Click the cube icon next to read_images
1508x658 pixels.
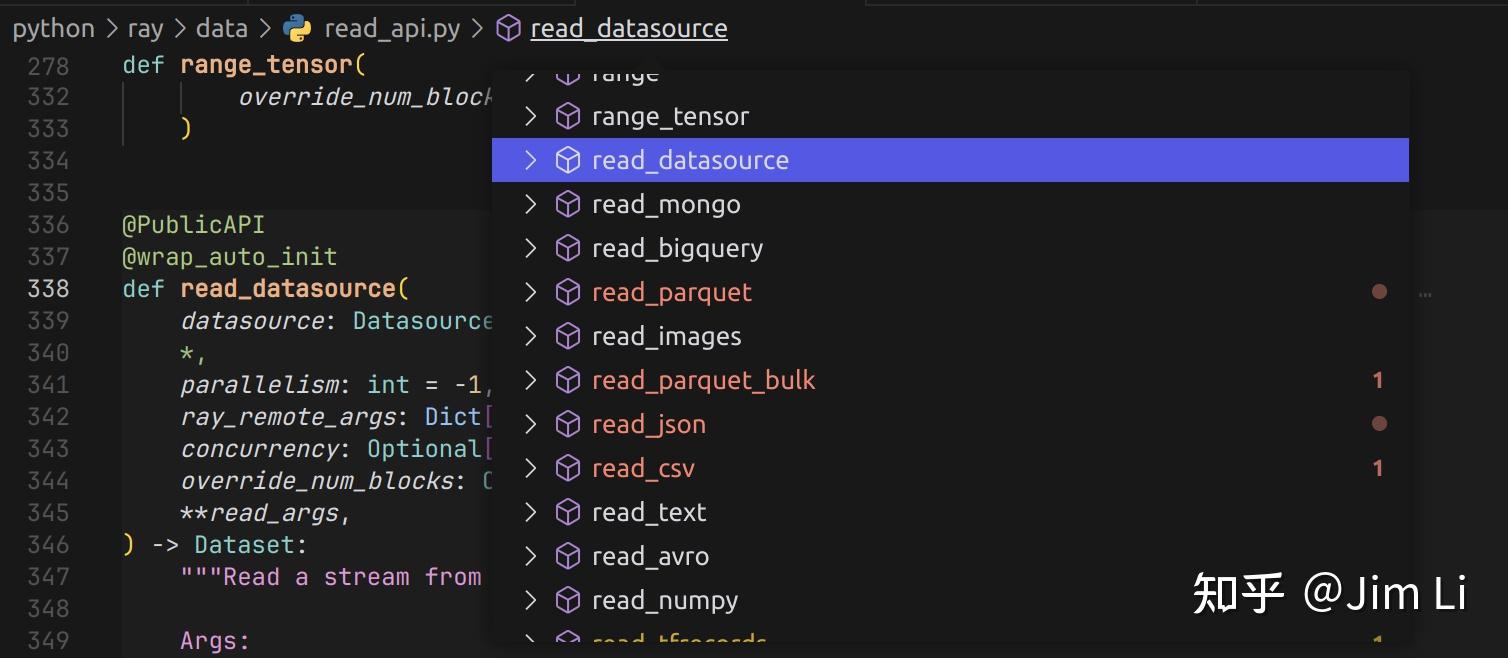(x=568, y=337)
